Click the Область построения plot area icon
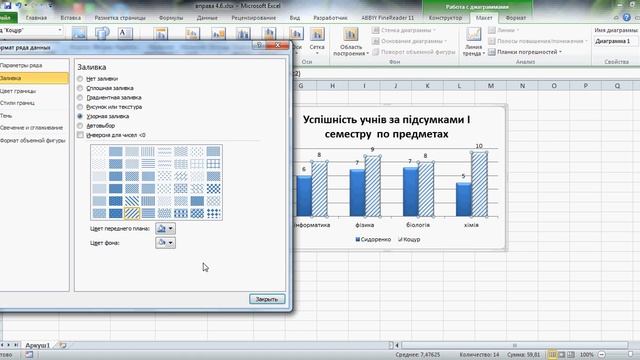640x360 pixels. [x=350, y=34]
